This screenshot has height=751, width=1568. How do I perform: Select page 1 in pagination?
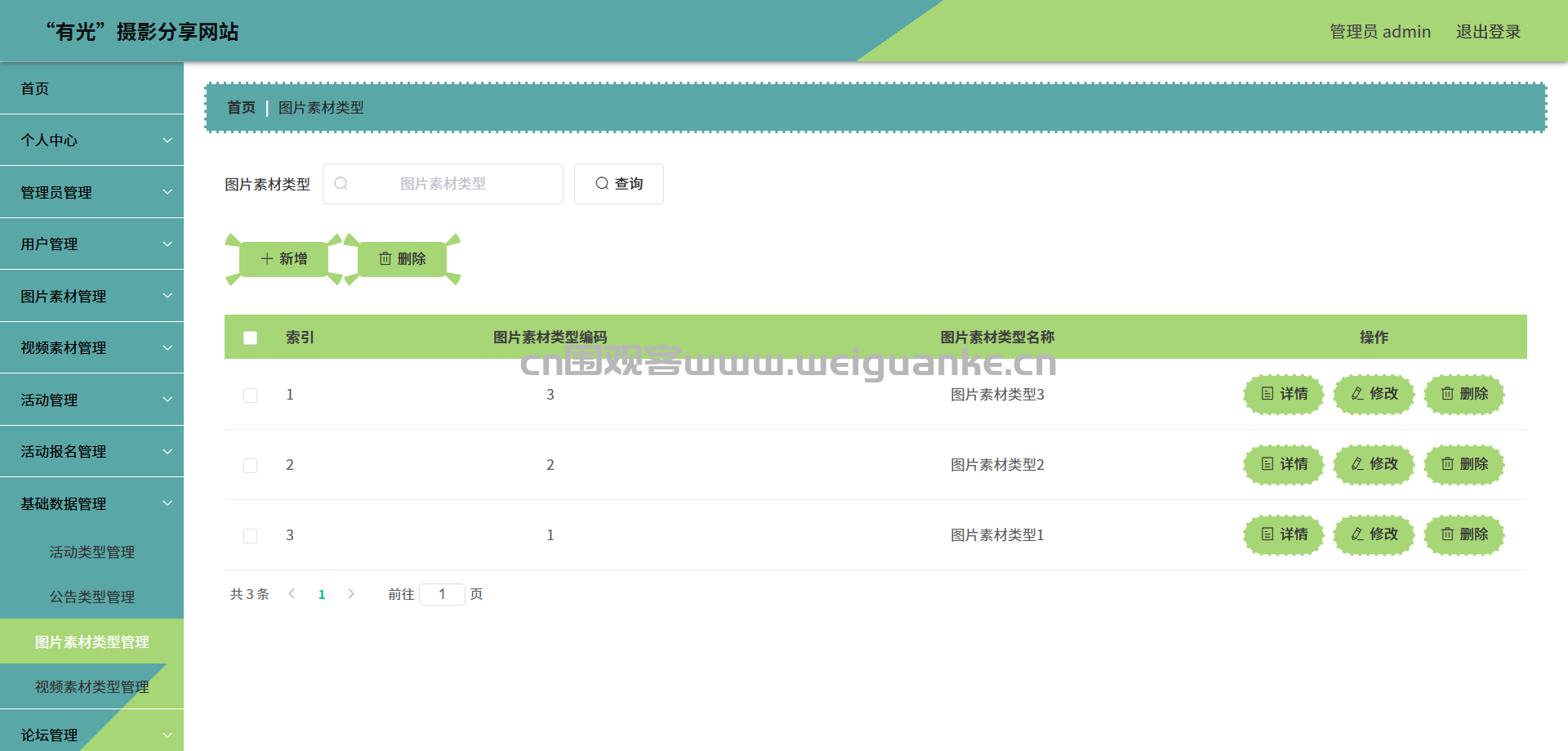coord(322,595)
